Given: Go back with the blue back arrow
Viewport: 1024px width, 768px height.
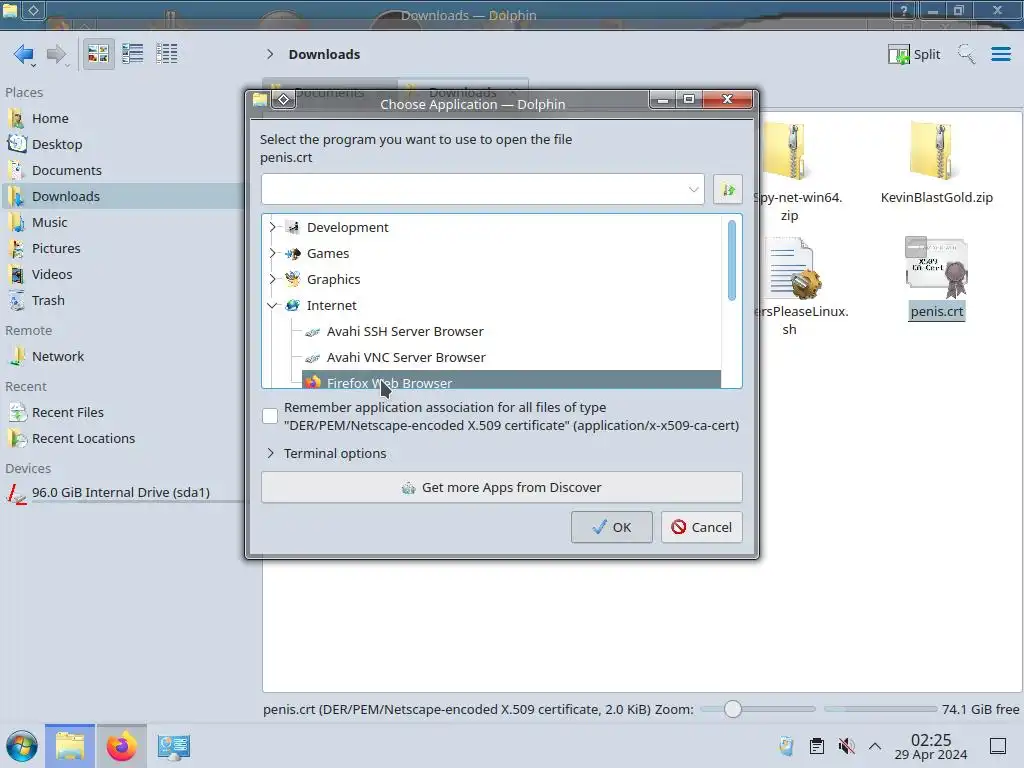Looking at the screenshot, I should (24, 54).
